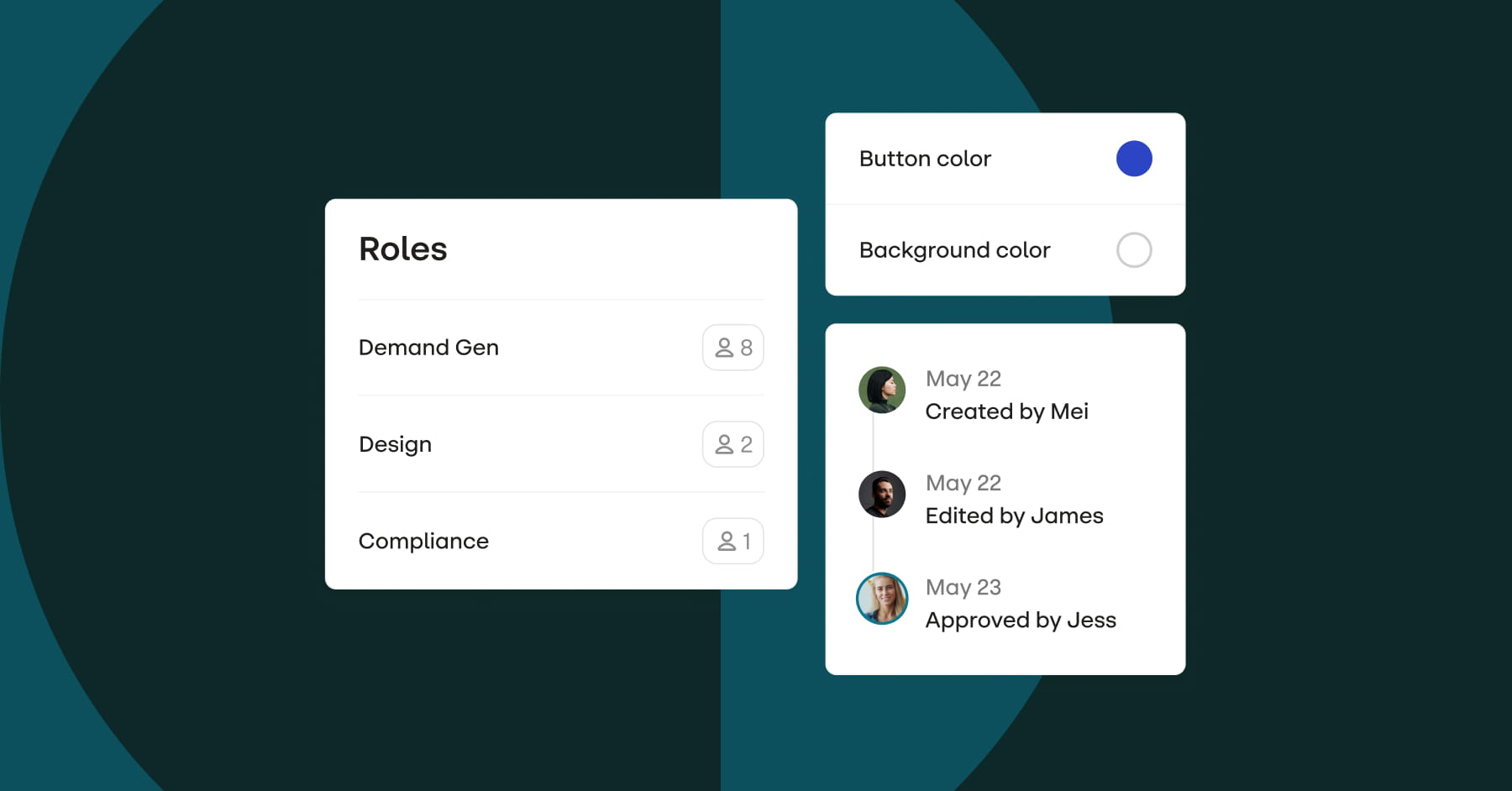This screenshot has width=1512, height=791.
Task: Select the Edited by James entry
Action: (x=1014, y=516)
